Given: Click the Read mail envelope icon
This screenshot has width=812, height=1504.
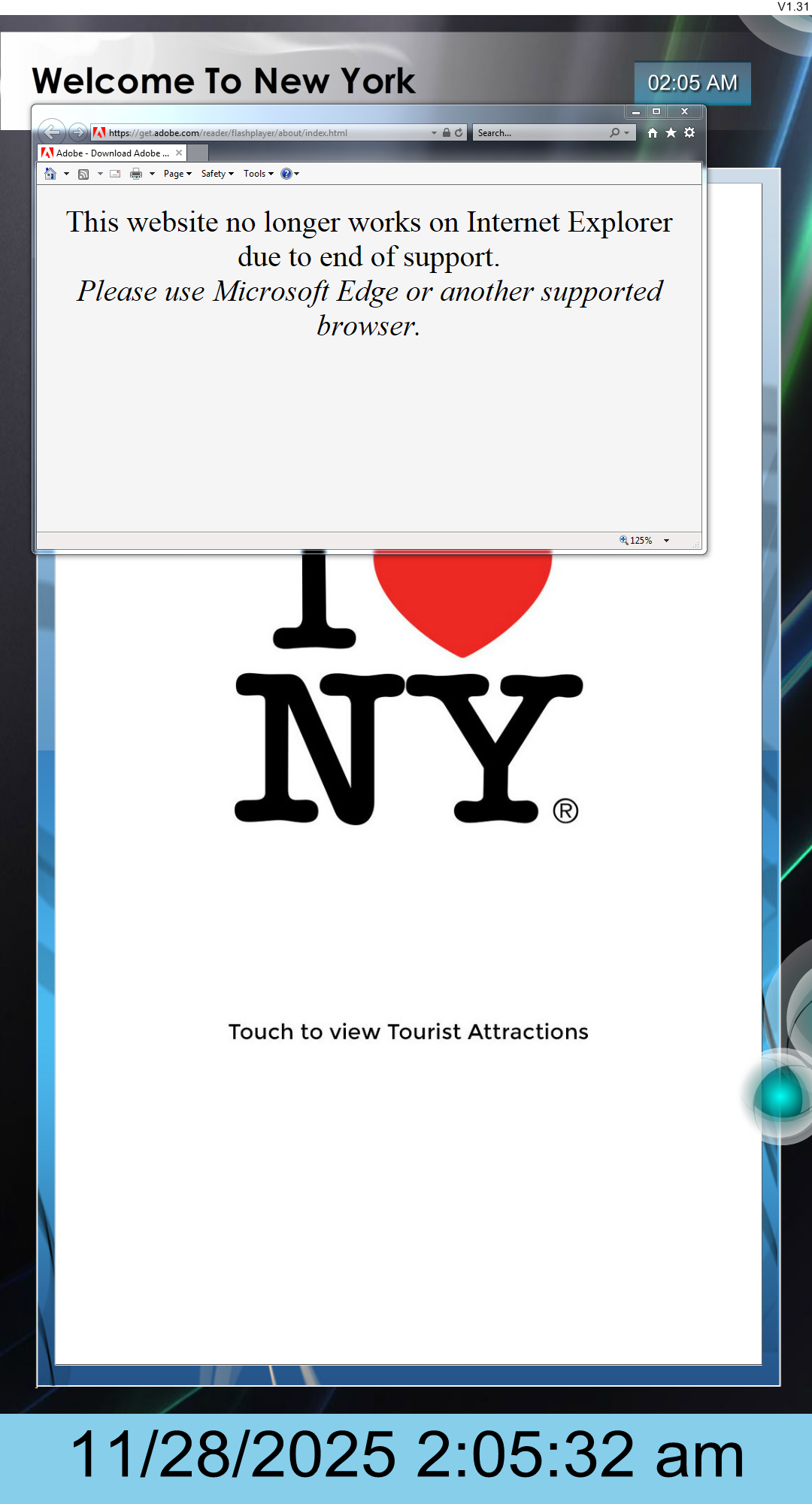Looking at the screenshot, I should coord(115,174).
